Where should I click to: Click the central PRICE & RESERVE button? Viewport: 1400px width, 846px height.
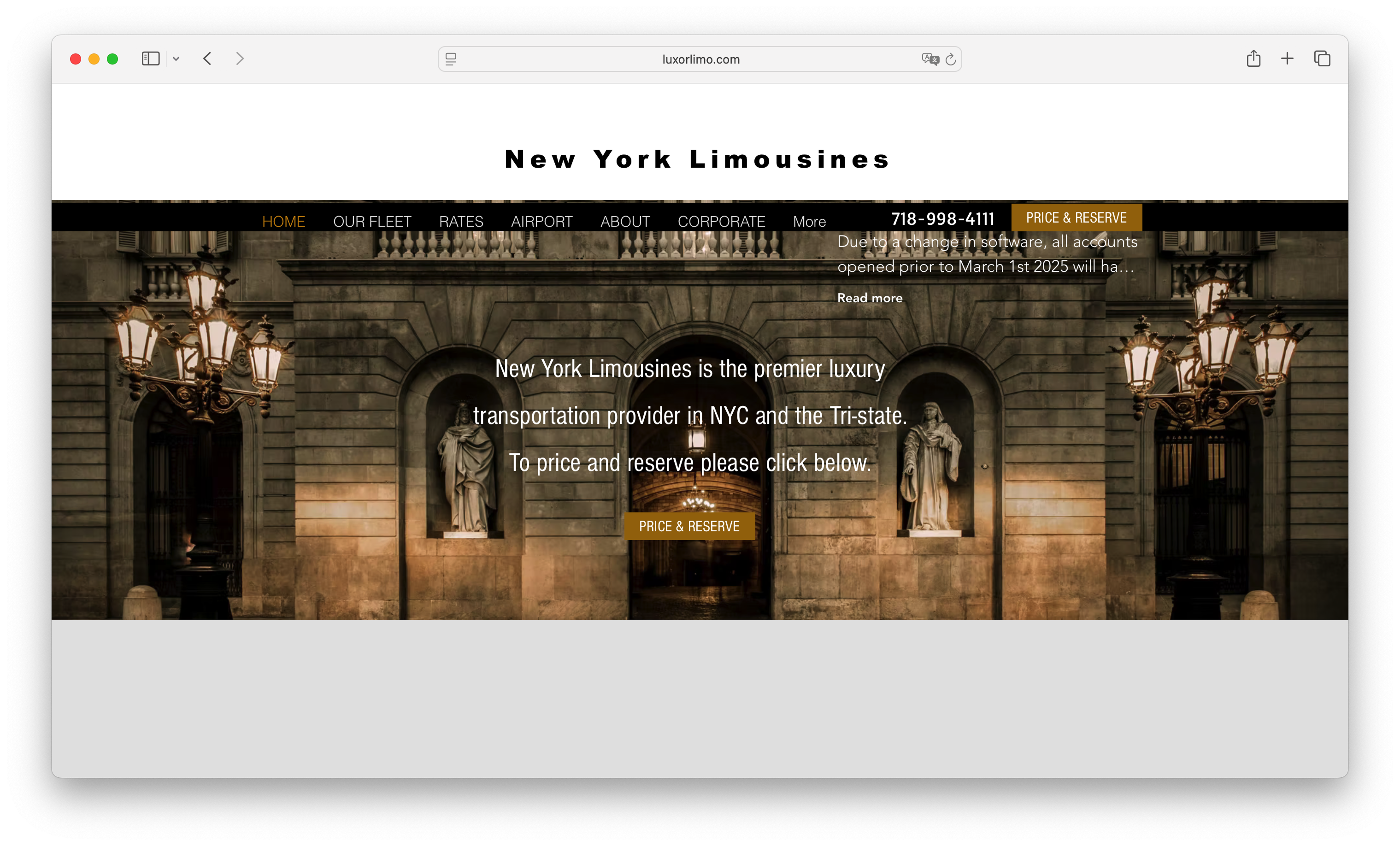tap(688, 526)
